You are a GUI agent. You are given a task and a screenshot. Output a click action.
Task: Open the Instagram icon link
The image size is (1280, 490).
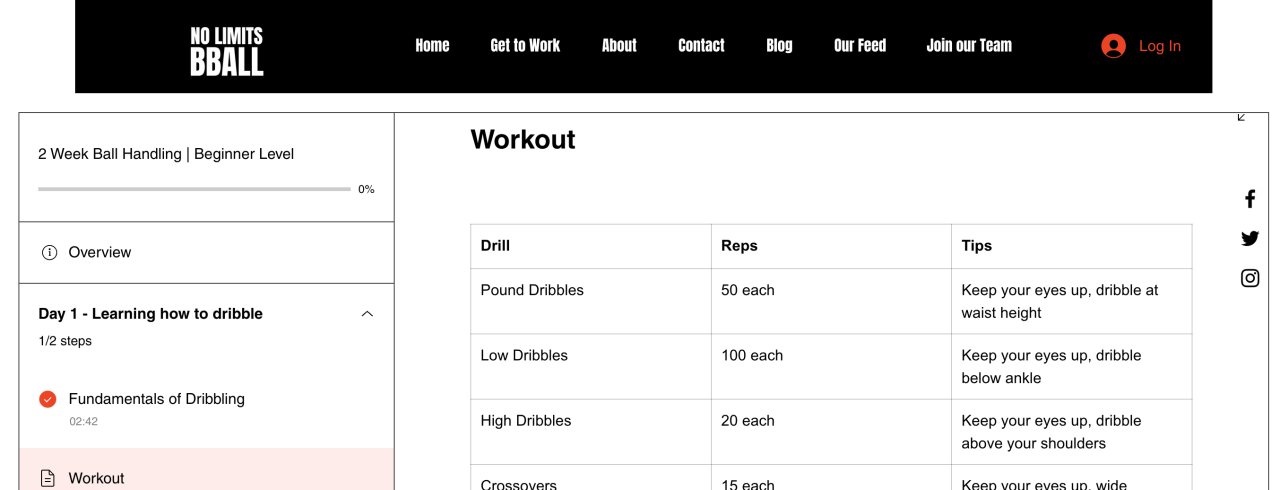pyautogui.click(x=1250, y=278)
